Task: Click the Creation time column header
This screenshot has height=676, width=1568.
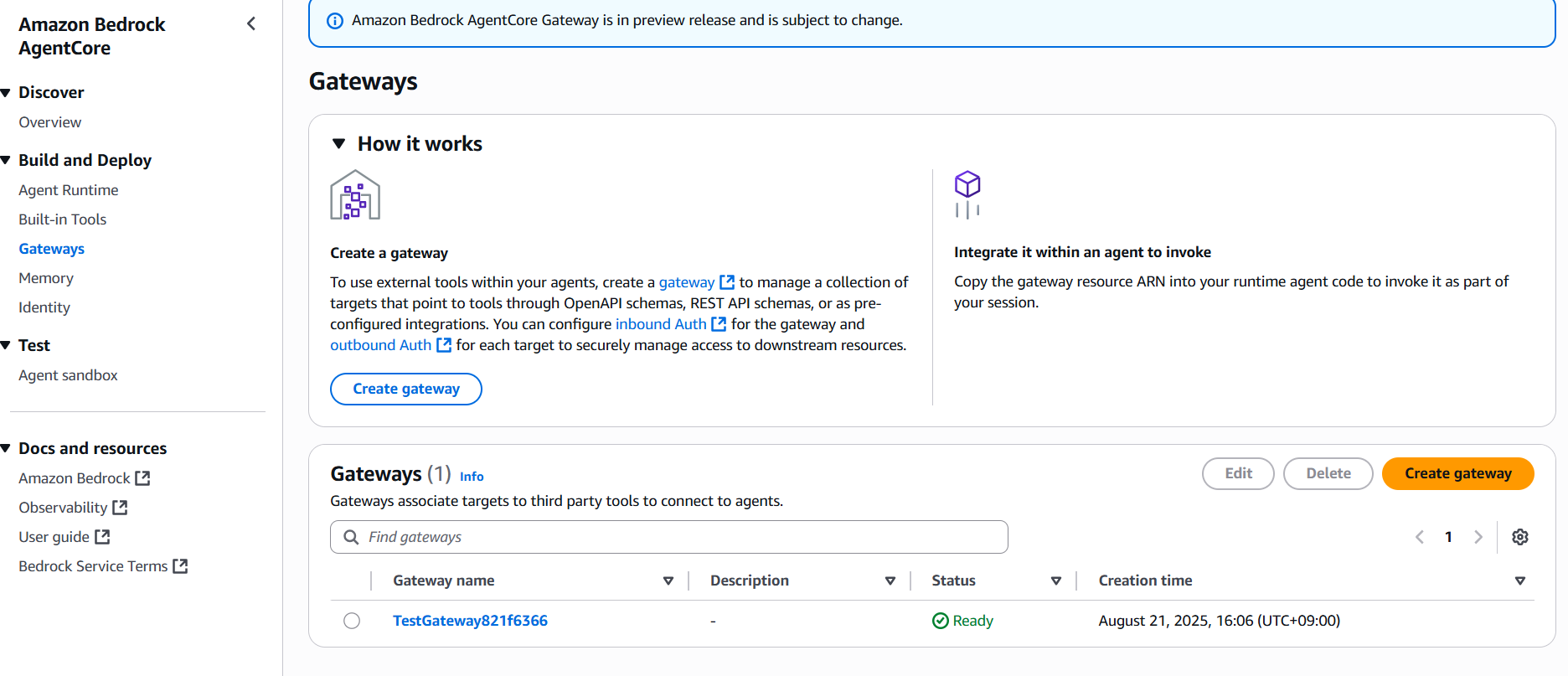Action: tap(1145, 581)
